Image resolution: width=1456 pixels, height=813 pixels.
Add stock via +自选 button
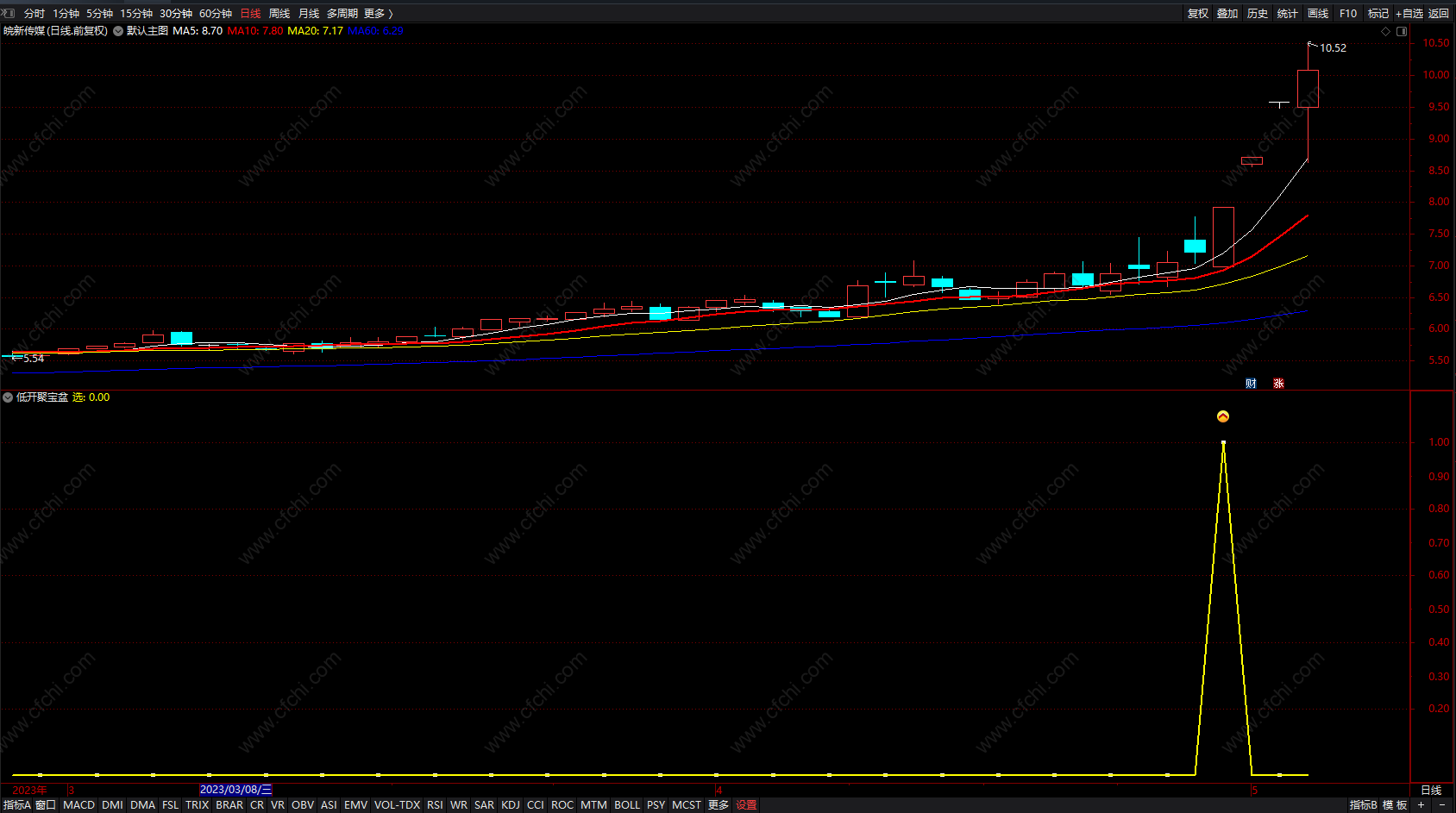pos(1409,14)
